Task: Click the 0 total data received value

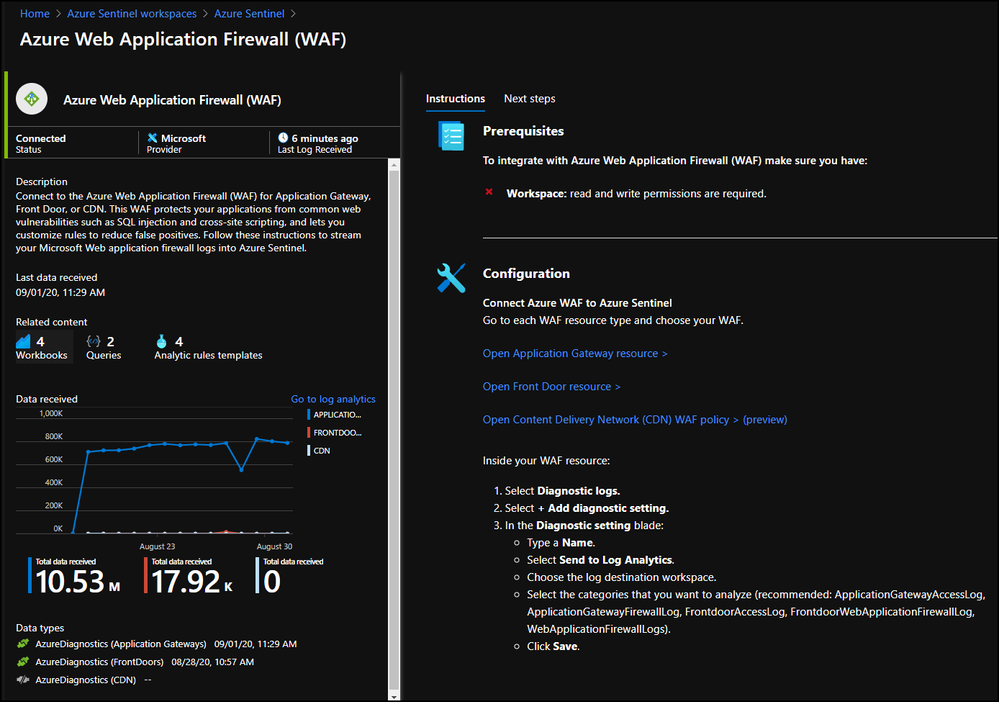Action: click(272, 581)
